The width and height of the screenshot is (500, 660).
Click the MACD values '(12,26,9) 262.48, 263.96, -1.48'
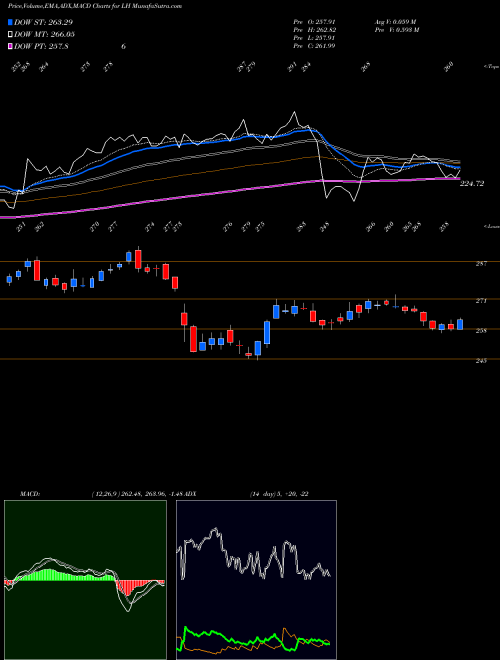(x=136, y=494)
